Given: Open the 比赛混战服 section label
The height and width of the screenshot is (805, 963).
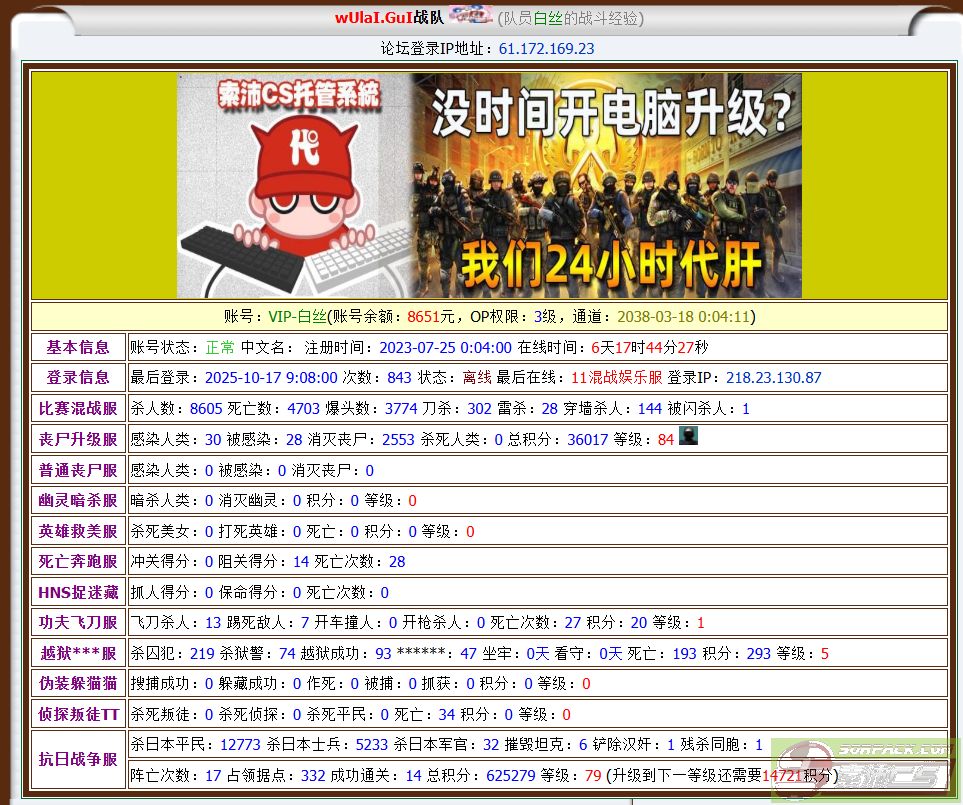Looking at the screenshot, I should 78,408.
